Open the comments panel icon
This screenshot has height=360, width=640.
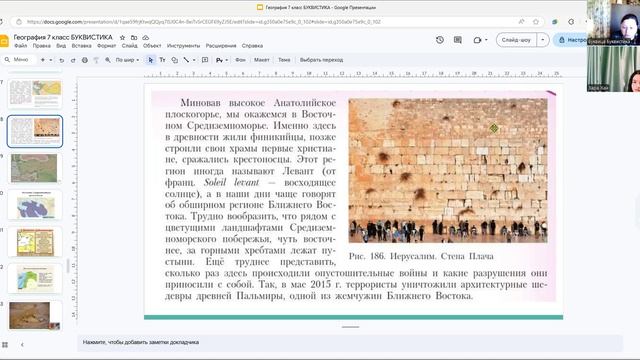[458, 40]
